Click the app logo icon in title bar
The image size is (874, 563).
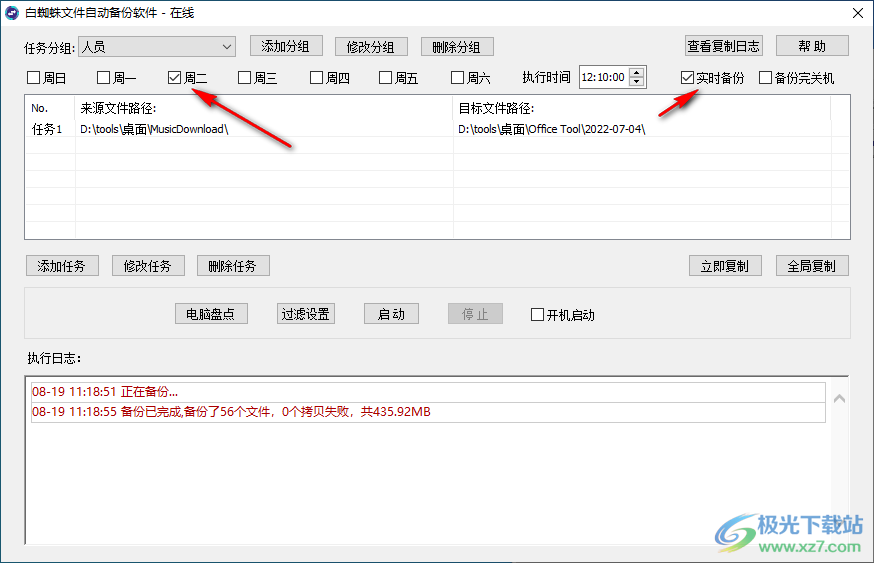pyautogui.click(x=12, y=12)
